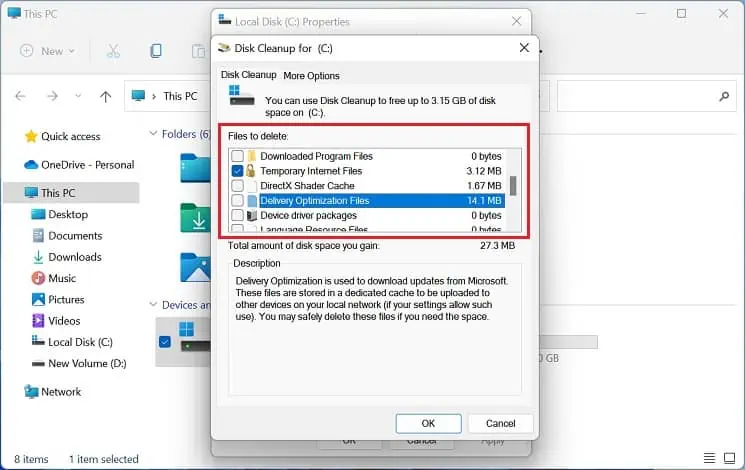Screen dimensions: 745x470
Task: Select the Temporary Internet Files entry
Action: coord(311,171)
